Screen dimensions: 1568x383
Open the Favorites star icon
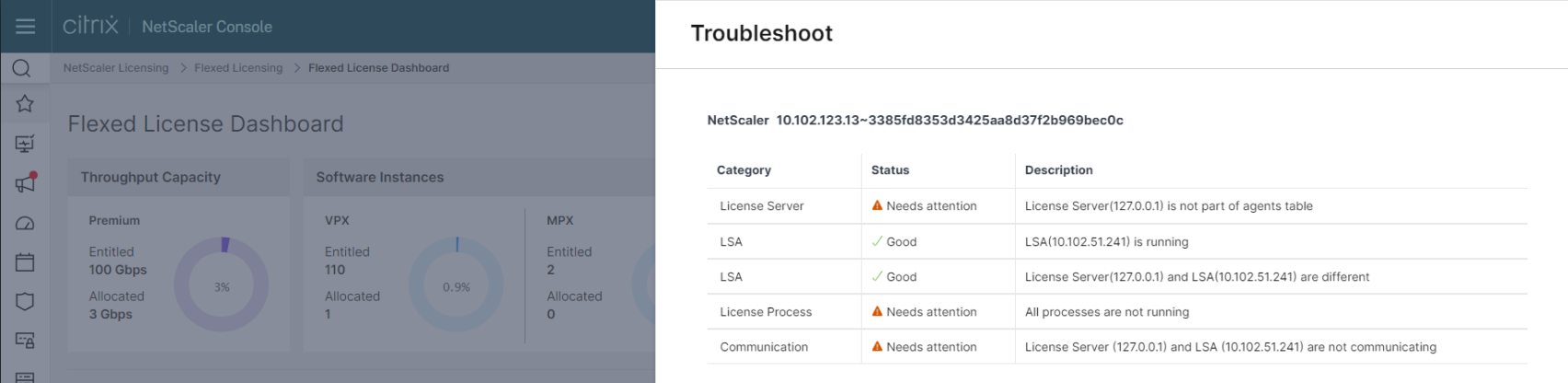25,103
